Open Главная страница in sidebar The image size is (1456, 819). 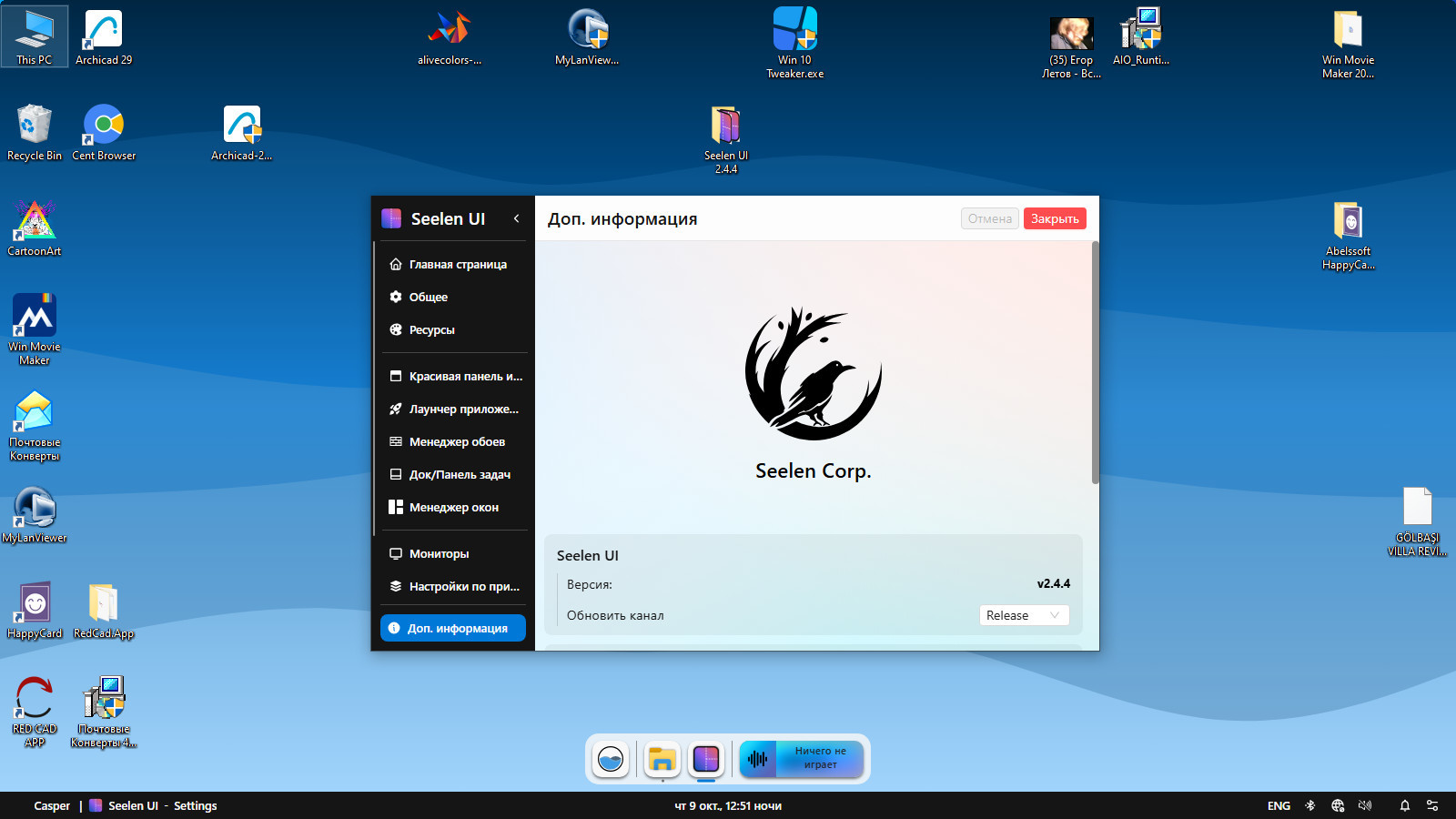(453, 264)
